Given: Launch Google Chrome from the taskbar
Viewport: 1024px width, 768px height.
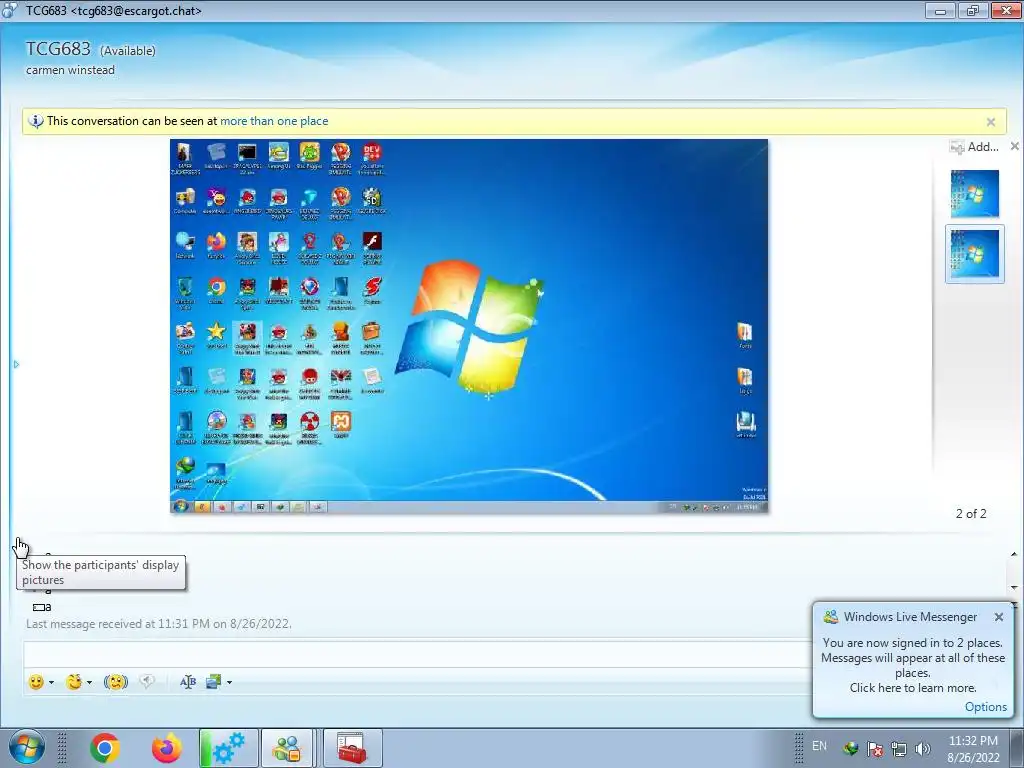Looking at the screenshot, I should point(104,748).
